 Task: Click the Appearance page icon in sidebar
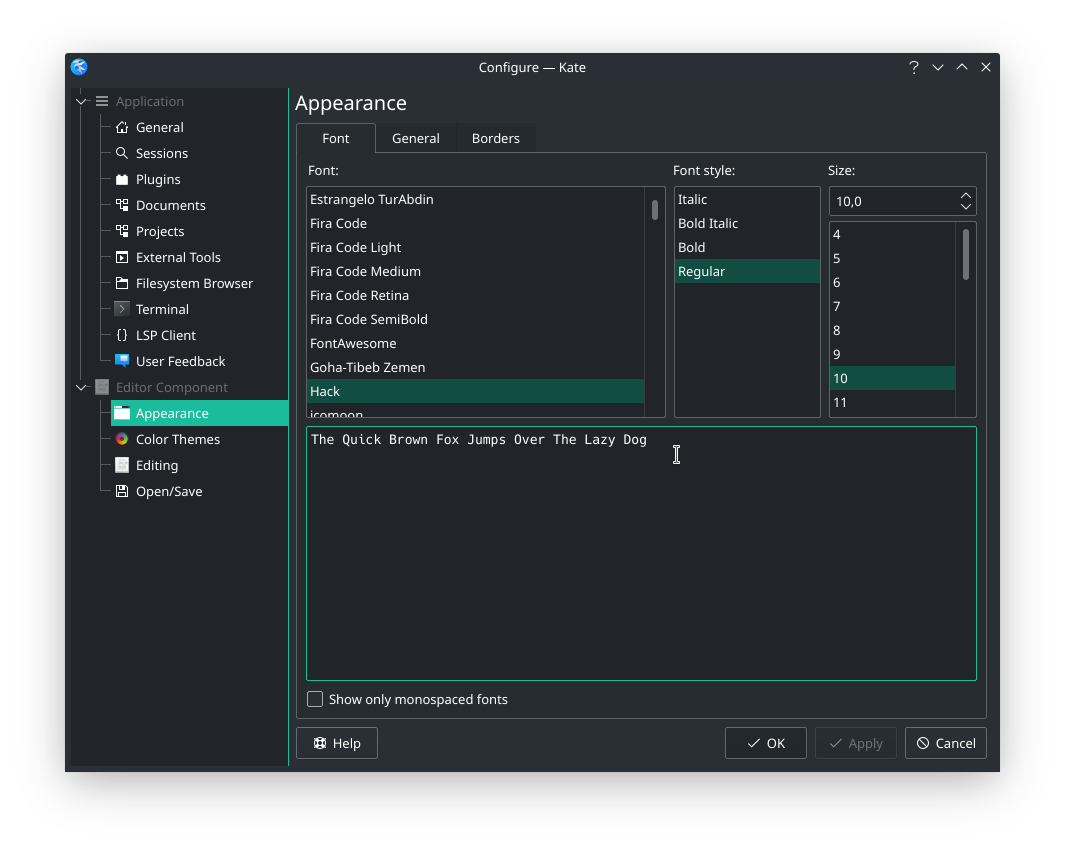(122, 413)
